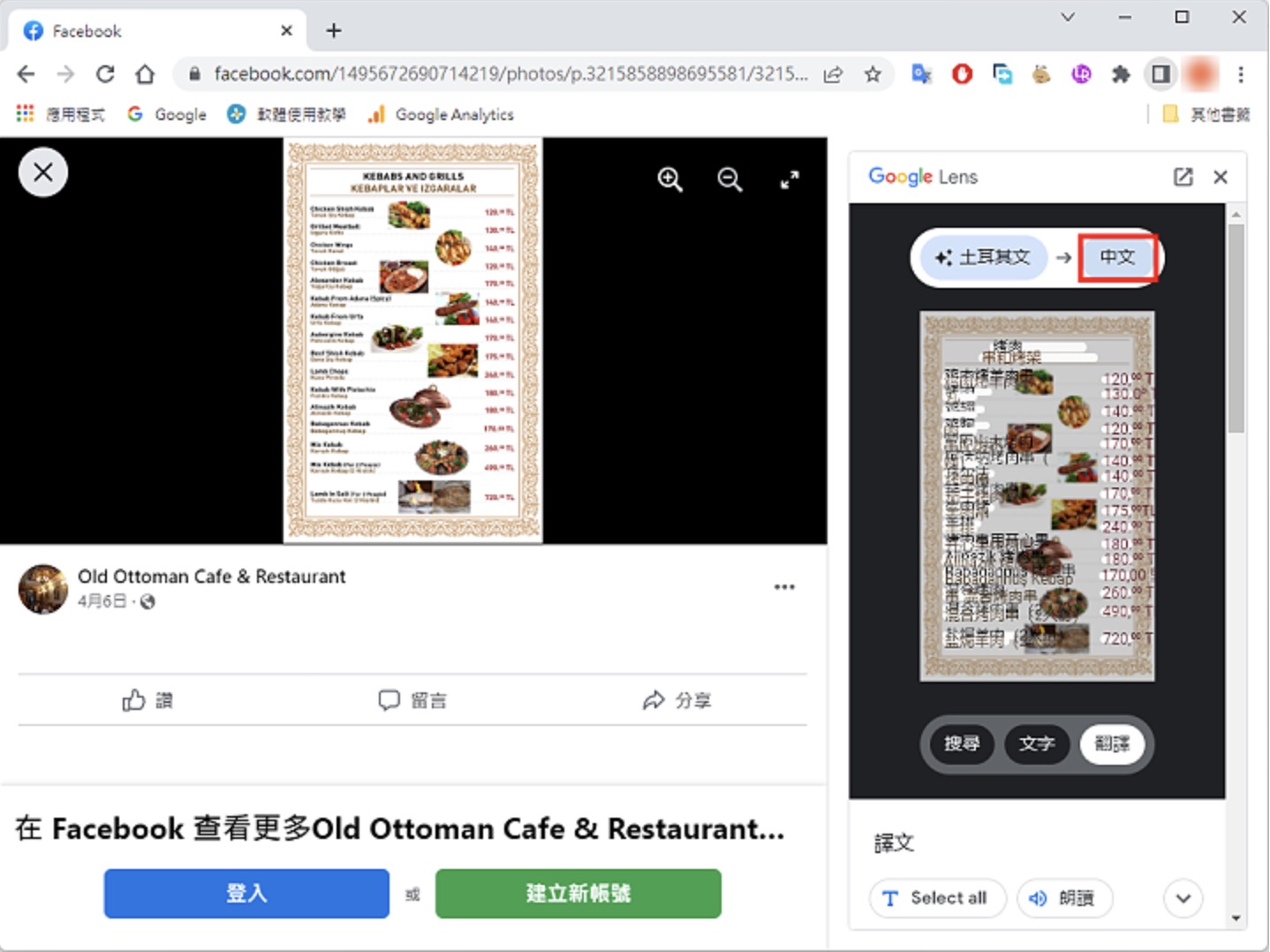Select source language 土耳其文
The width and height of the screenshot is (1270, 952).
[983, 257]
